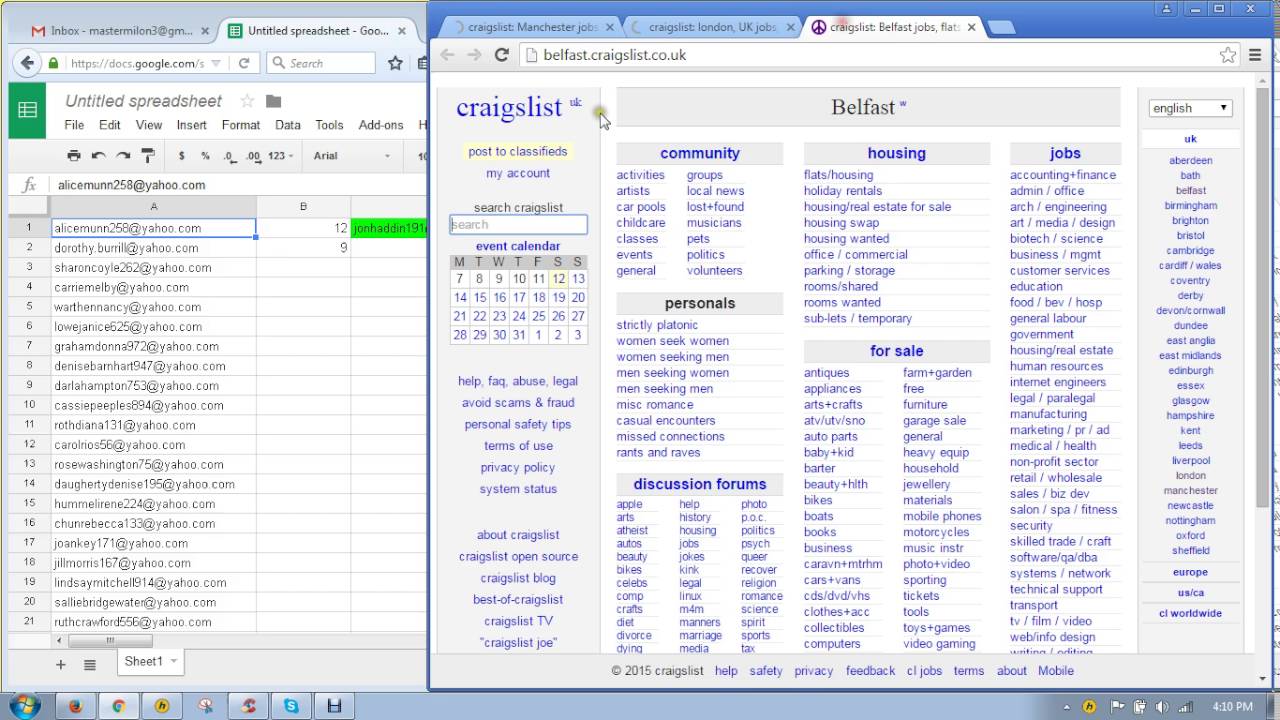
Task: Switch to the Gmail Inbox tab
Action: [x=120, y=31]
